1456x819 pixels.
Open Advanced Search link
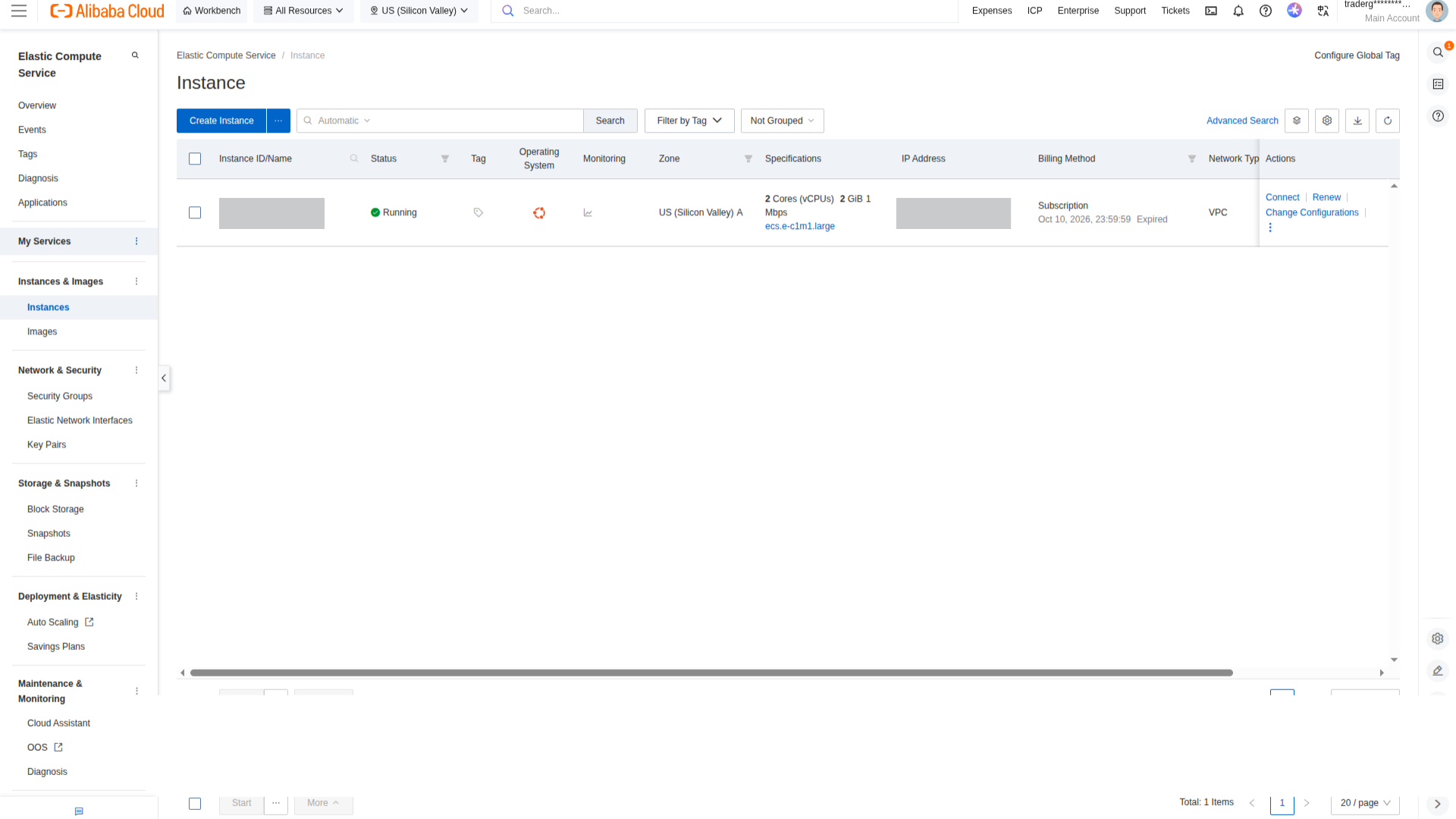click(1242, 121)
